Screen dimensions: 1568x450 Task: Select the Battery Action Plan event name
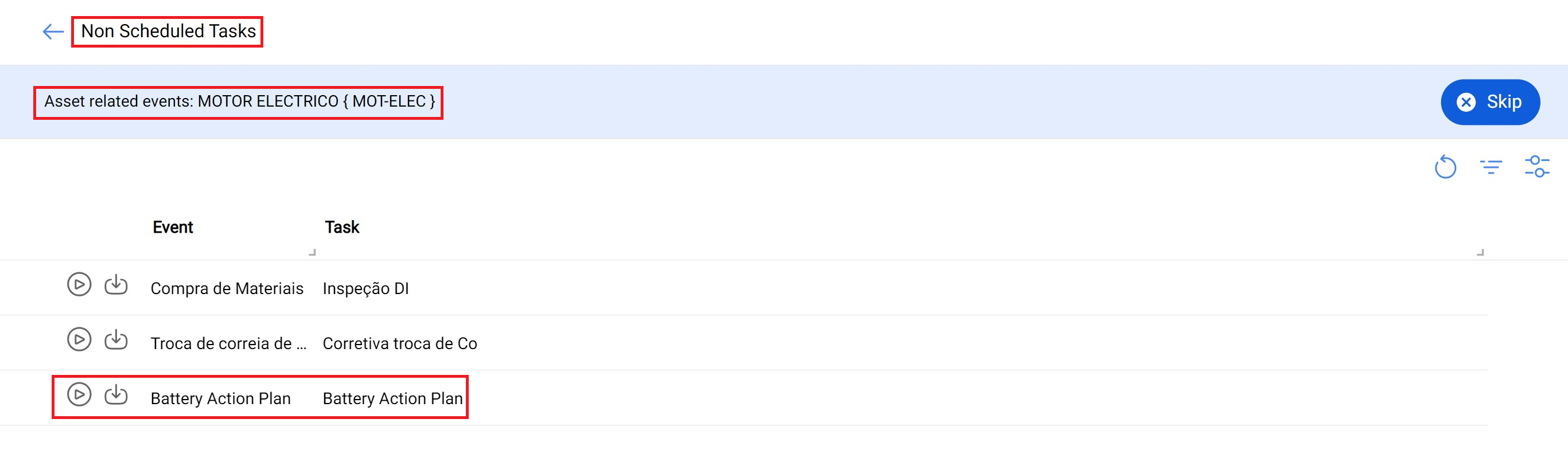[220, 398]
